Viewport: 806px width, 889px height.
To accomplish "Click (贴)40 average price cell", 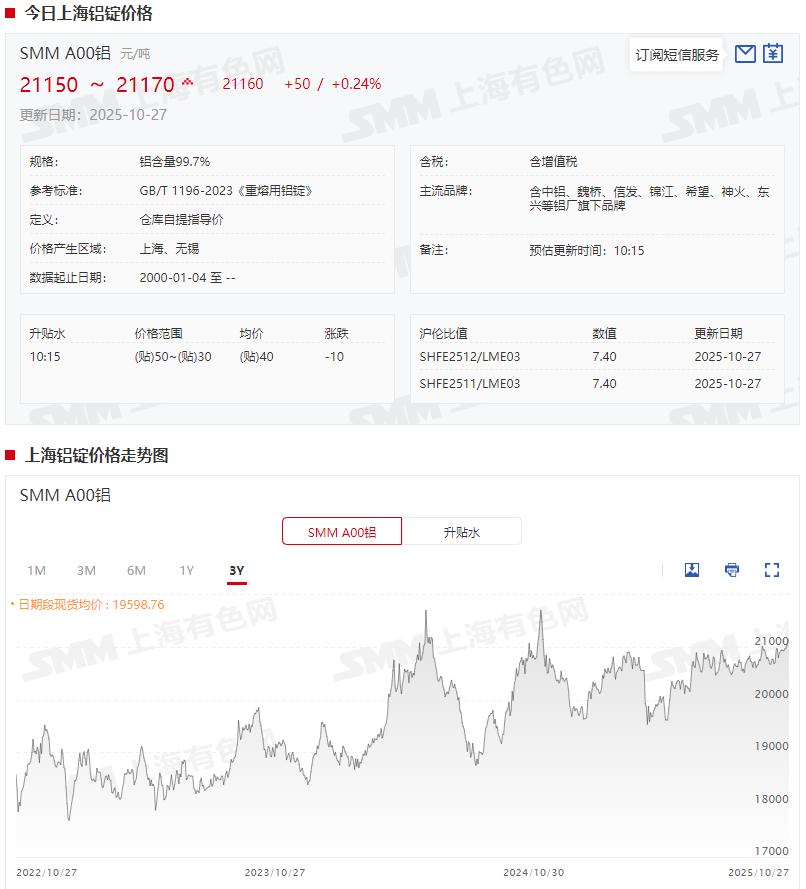I will click(x=256, y=357).
